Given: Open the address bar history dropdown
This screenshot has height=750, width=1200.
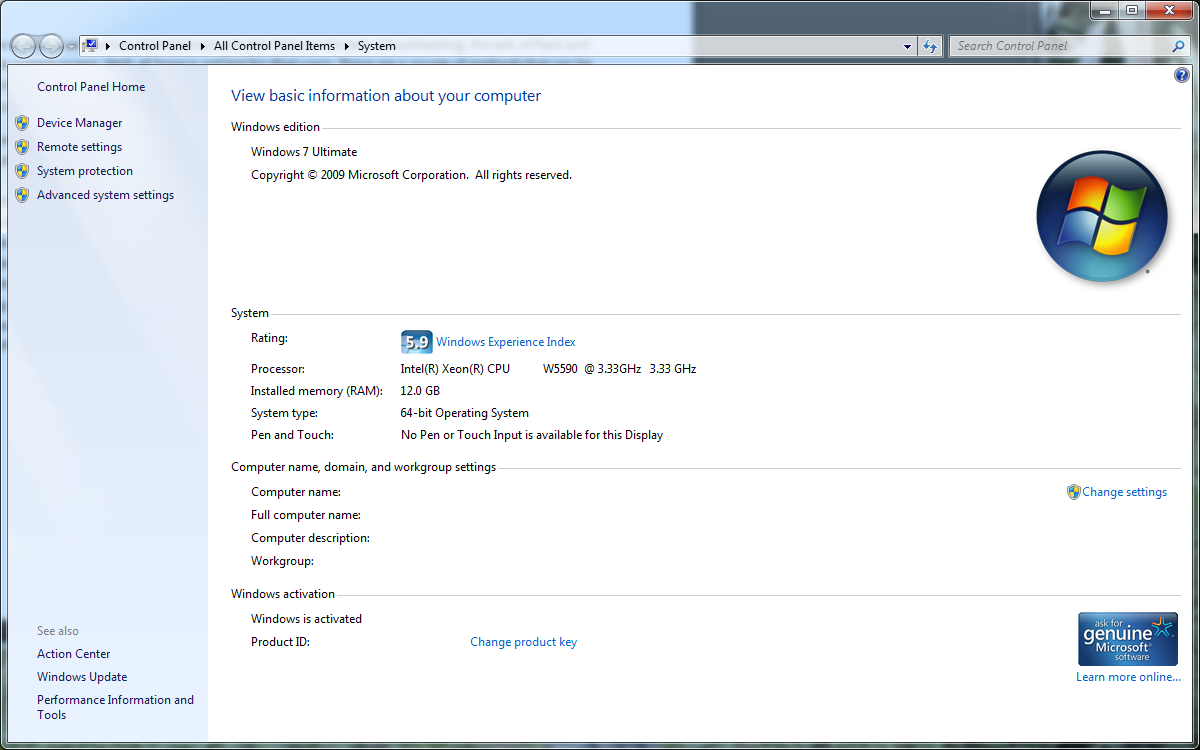Looking at the screenshot, I should click(907, 46).
